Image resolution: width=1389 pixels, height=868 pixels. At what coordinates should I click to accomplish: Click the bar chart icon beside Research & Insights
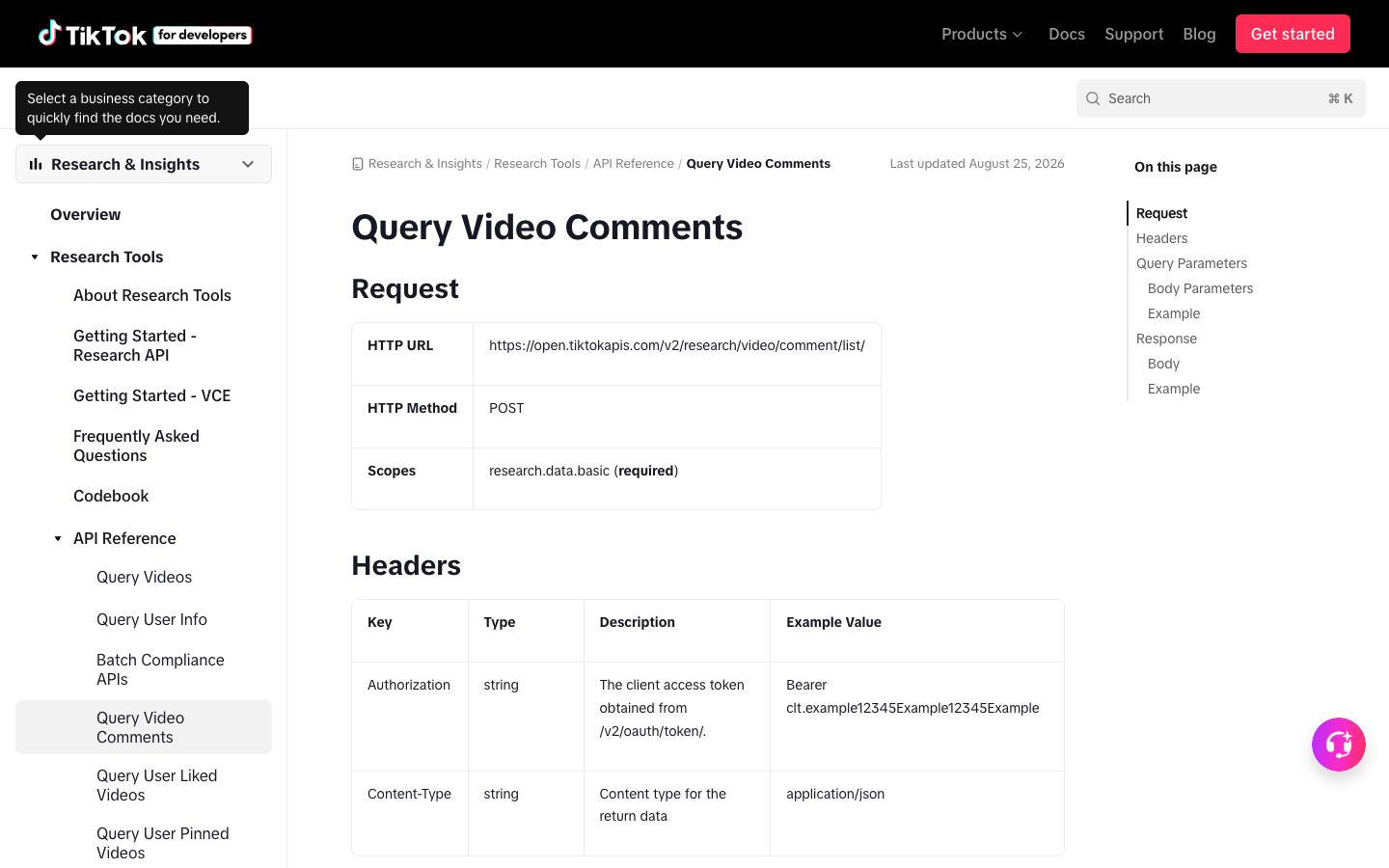pyautogui.click(x=36, y=164)
